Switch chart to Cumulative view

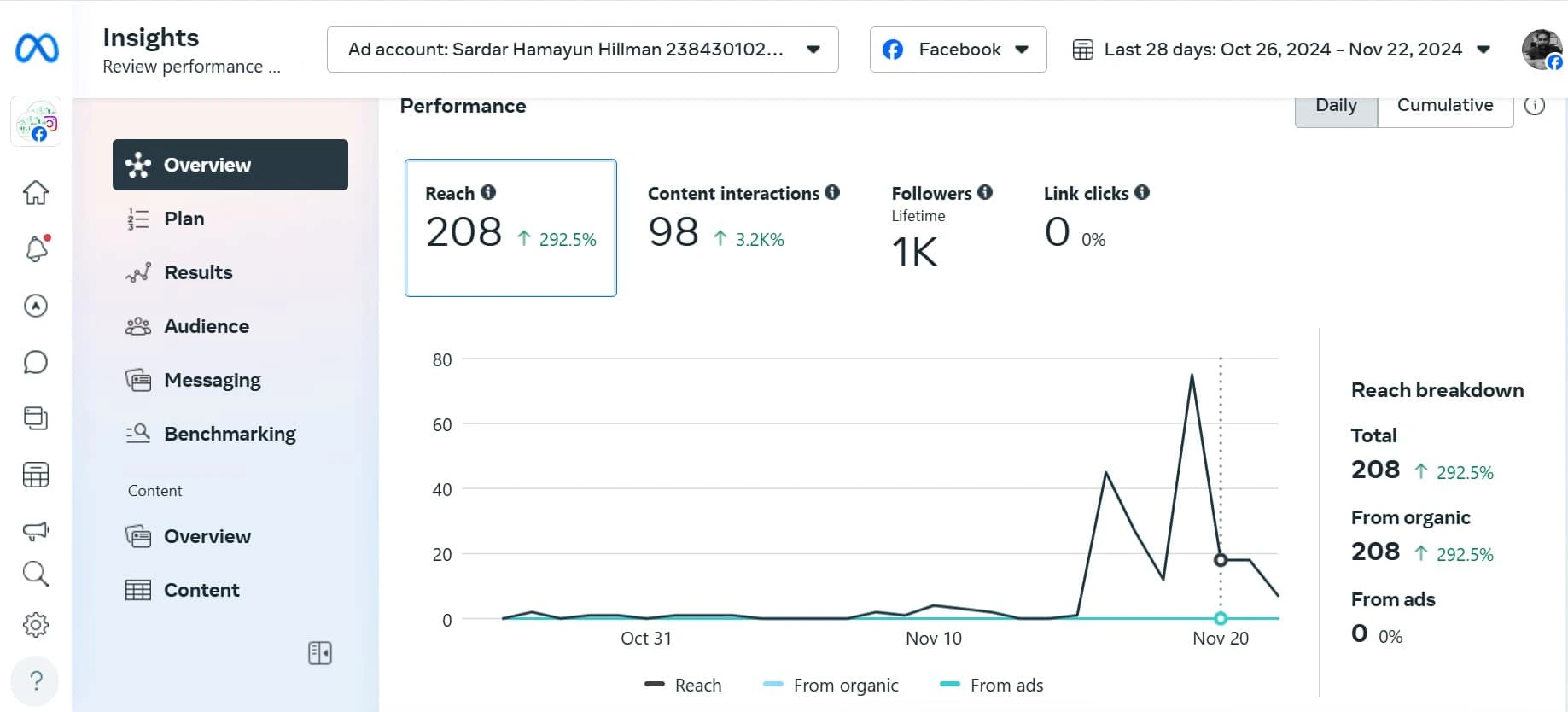tap(1444, 106)
